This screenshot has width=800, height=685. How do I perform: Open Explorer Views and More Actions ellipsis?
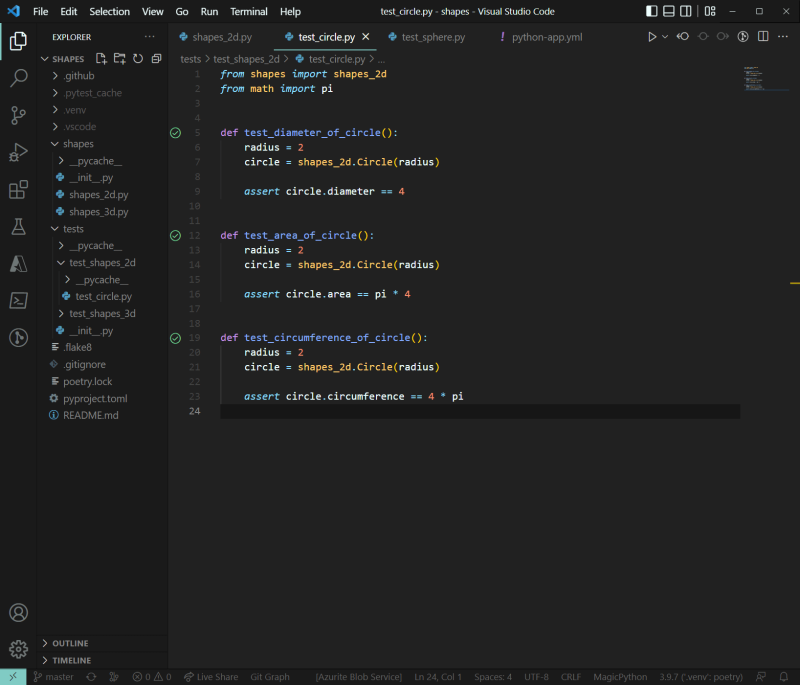tap(149, 37)
